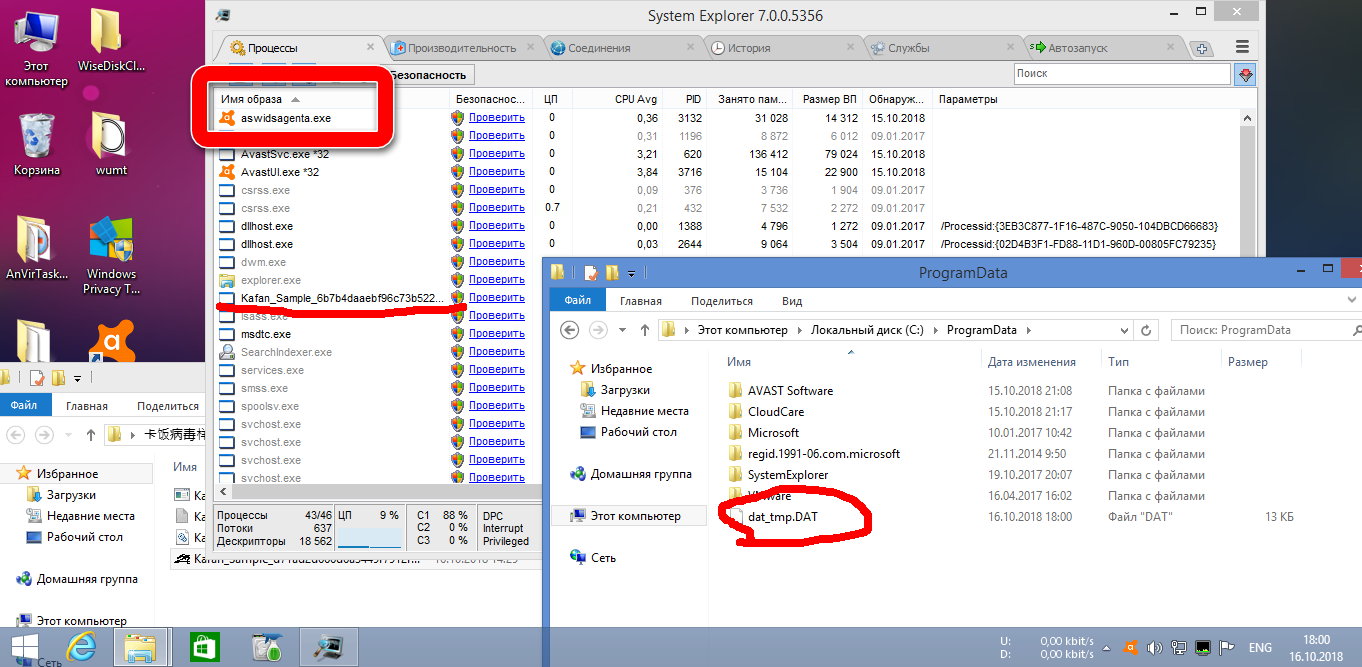Select the explorer.exe process row
Screen dimensions: 1362x667
coord(270,280)
